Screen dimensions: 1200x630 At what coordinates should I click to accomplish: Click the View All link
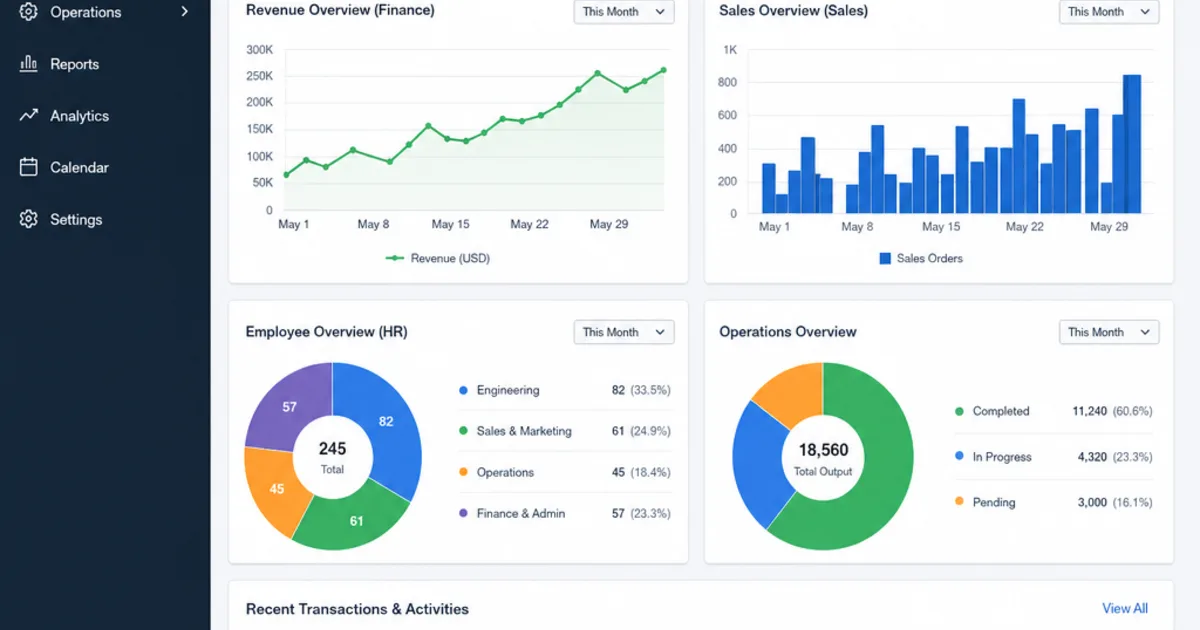[1125, 608]
